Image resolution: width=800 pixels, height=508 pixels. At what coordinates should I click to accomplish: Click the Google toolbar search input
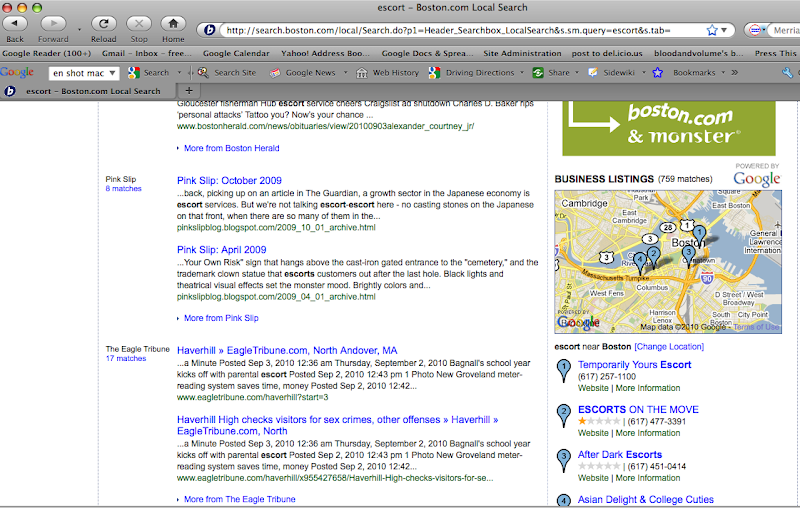pos(78,73)
